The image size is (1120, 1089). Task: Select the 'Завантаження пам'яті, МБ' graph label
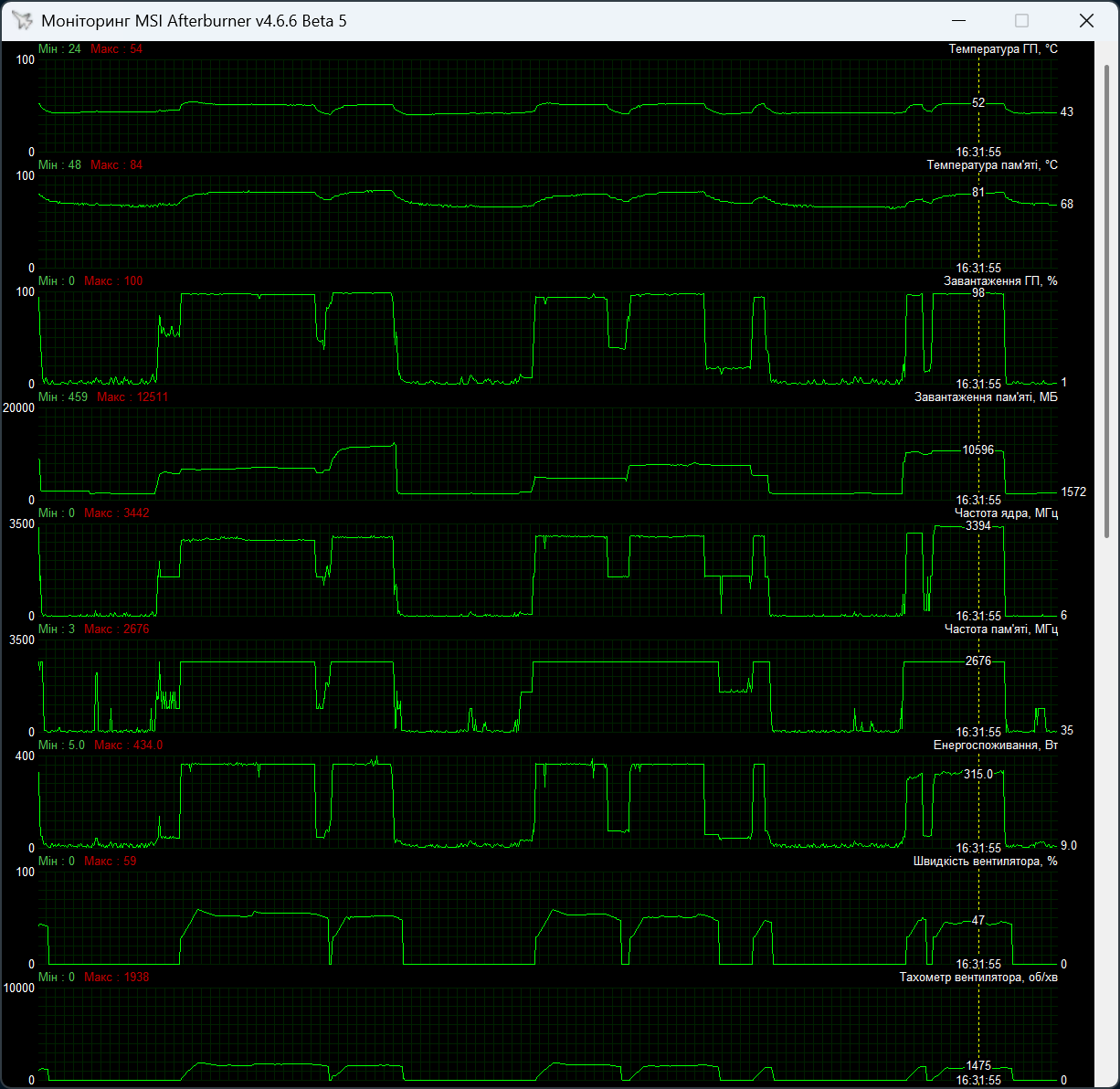tap(986, 396)
